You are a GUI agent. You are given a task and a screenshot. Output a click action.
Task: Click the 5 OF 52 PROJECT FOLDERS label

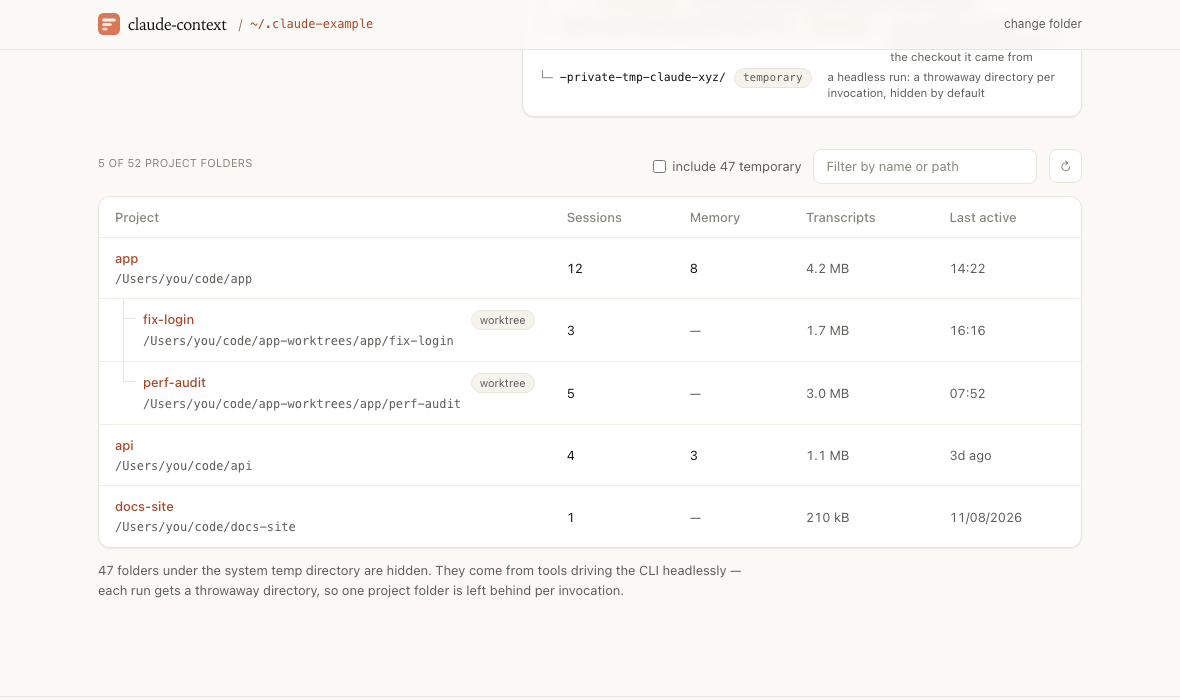tap(175, 163)
